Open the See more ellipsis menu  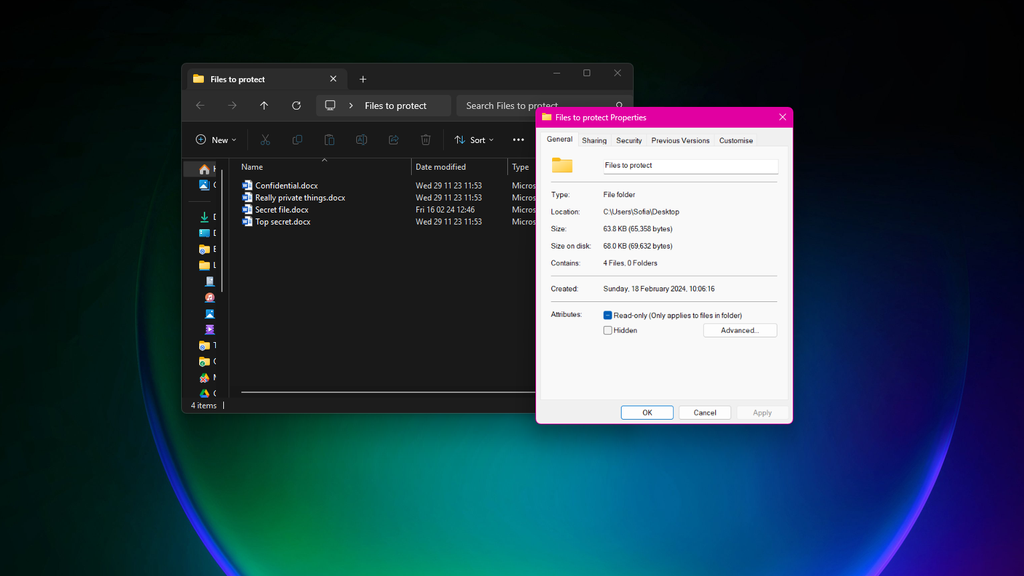[x=518, y=139]
